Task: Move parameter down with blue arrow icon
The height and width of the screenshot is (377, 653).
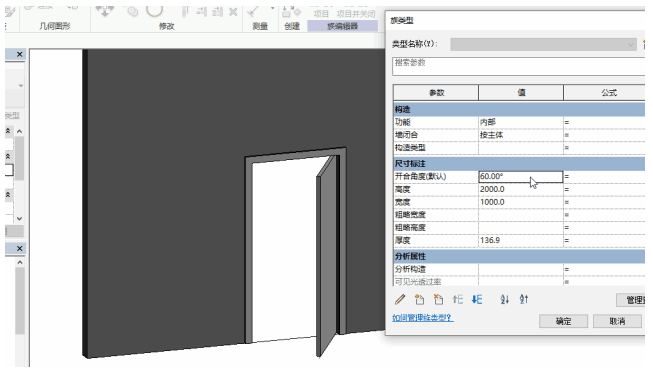Action: click(x=477, y=299)
